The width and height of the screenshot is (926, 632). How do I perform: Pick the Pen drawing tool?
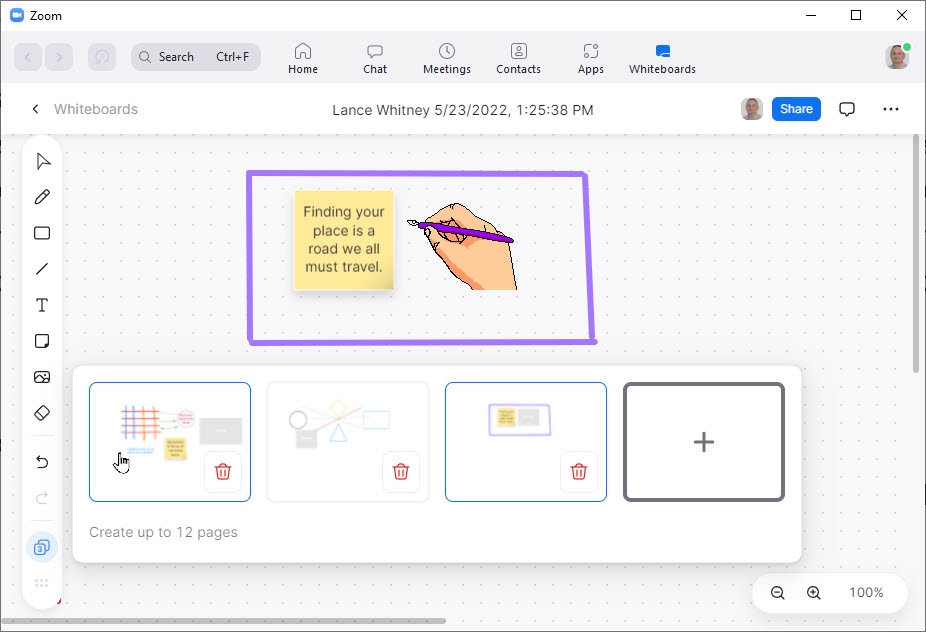click(x=42, y=197)
